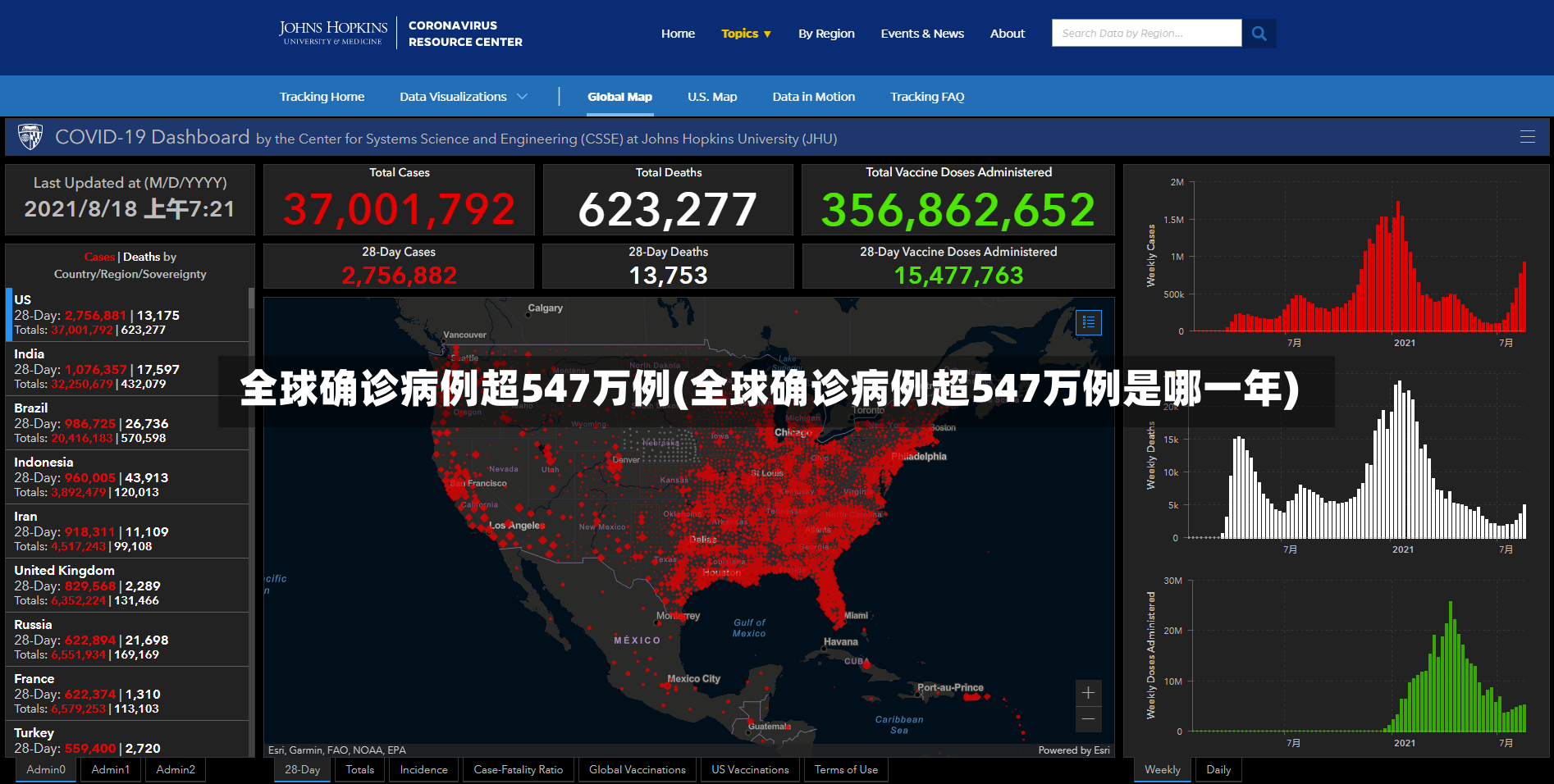Open Data in Motion page
The image size is (1554, 784).
coord(813,97)
